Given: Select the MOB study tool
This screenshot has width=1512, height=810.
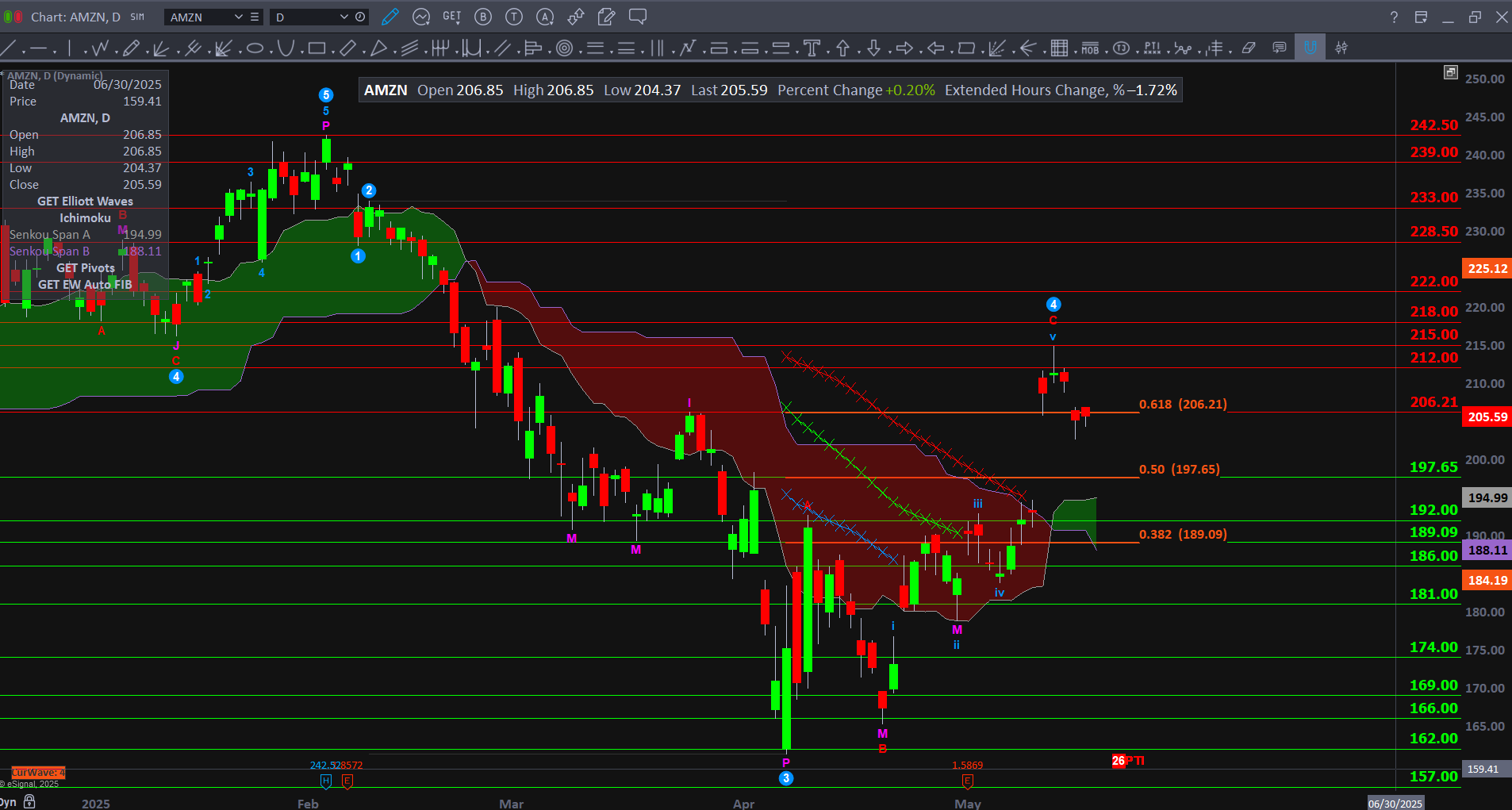Looking at the screenshot, I should coord(1090,48).
